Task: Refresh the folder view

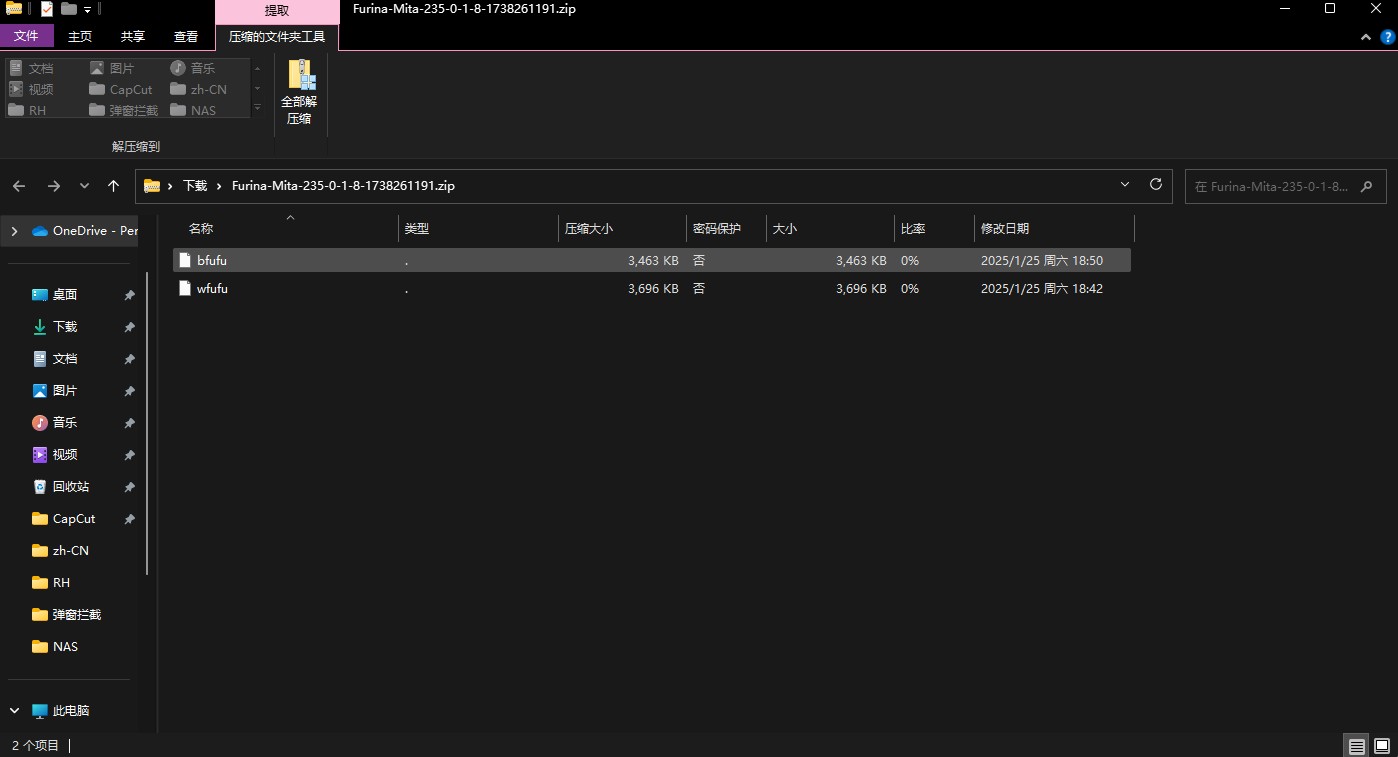Action: [1155, 186]
